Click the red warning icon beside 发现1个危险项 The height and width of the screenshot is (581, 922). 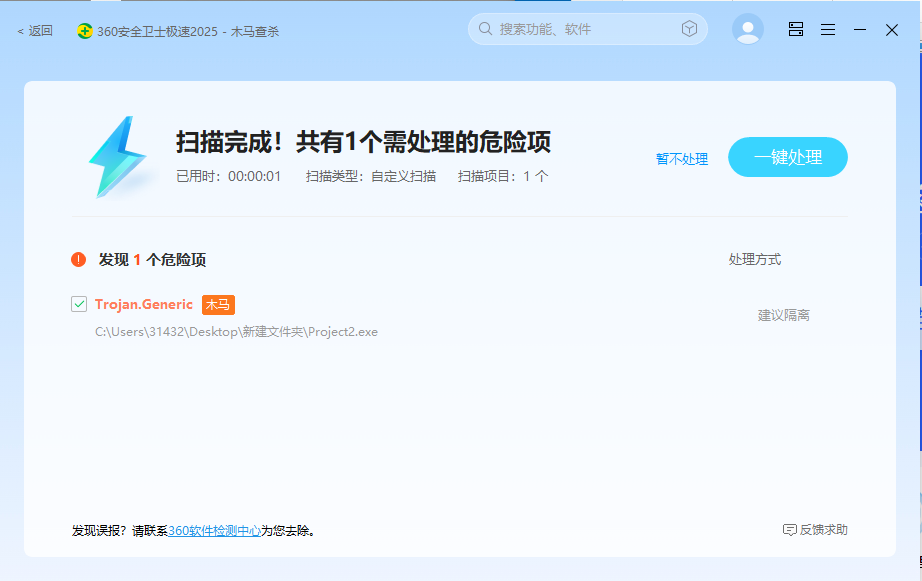(x=79, y=259)
